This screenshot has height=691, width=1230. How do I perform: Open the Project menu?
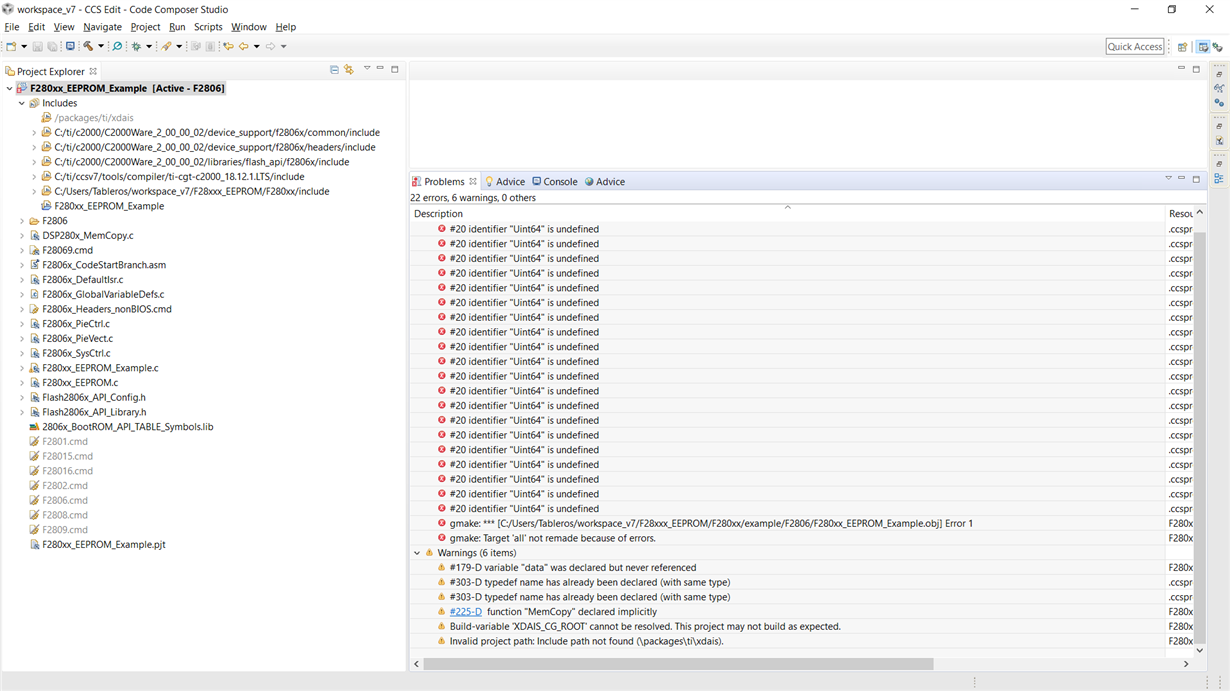tap(145, 27)
